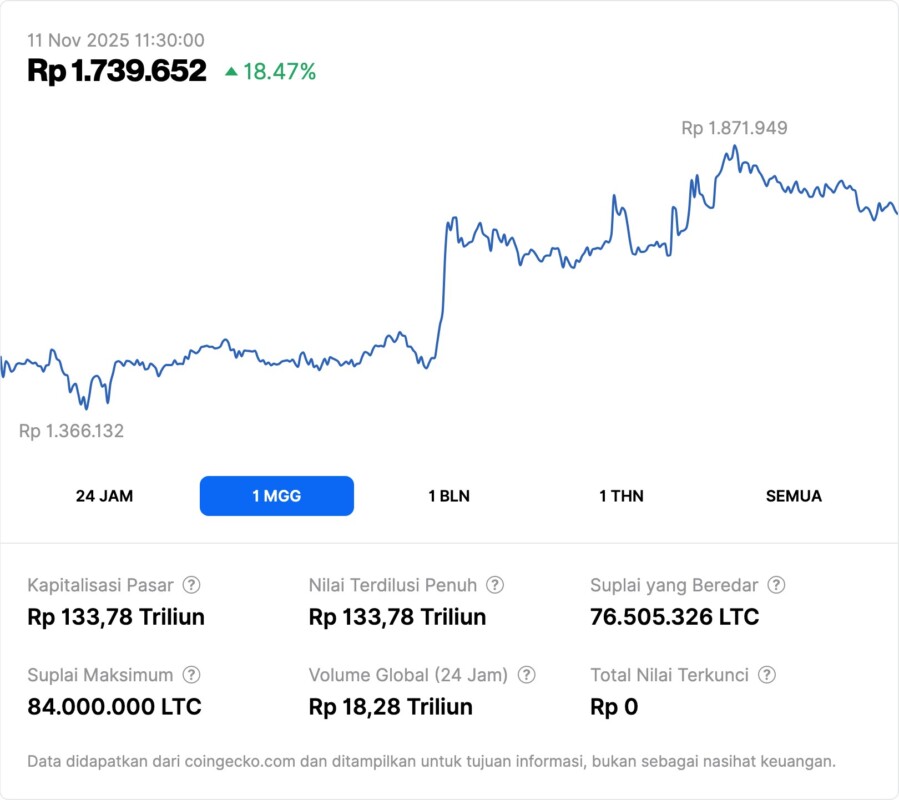
Task: Click the 84.000.000 LTC max supply value
Action: [x=115, y=707]
